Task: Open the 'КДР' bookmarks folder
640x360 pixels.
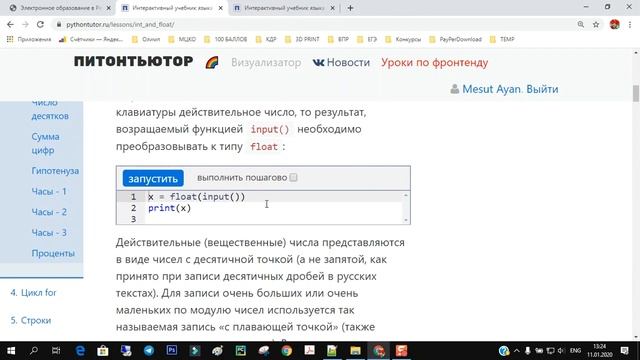Action: (x=266, y=39)
